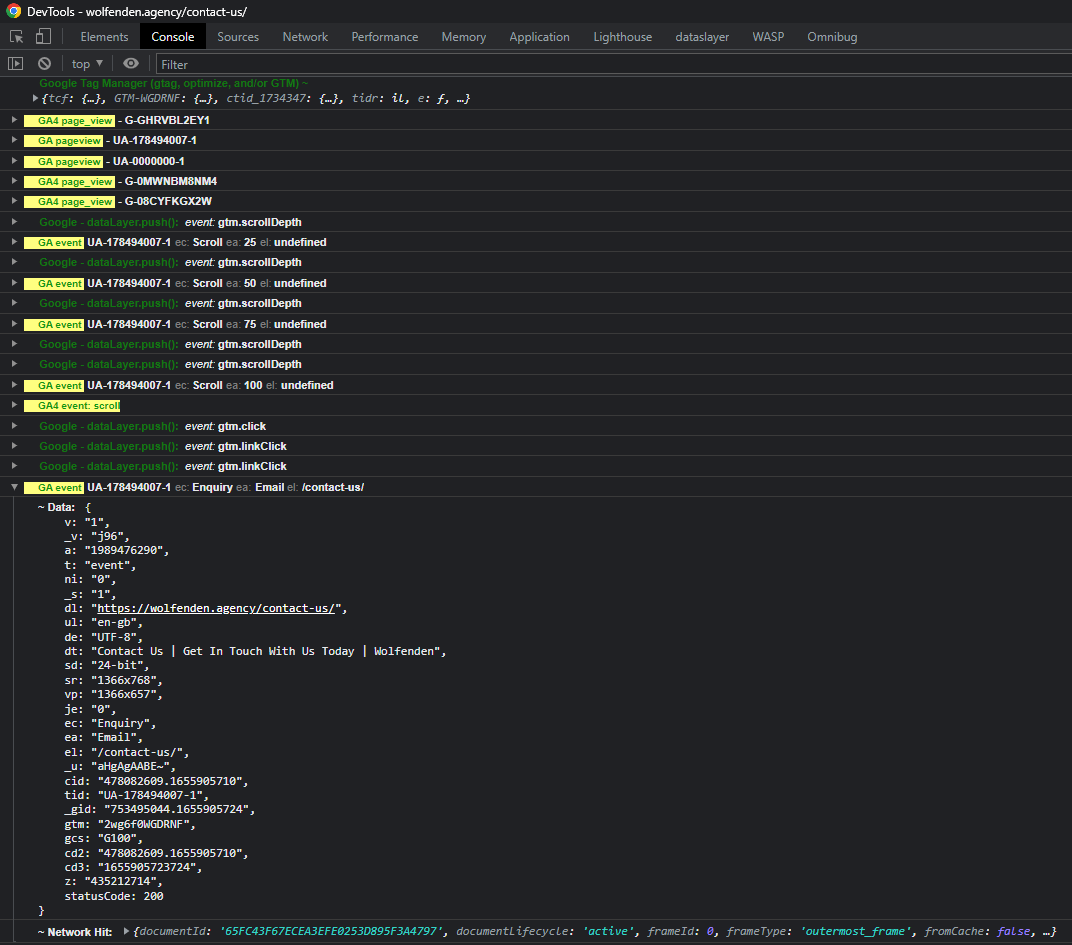Click the GA4 event: scroll label
Screen dimensions: 1072x945
click(x=72, y=405)
